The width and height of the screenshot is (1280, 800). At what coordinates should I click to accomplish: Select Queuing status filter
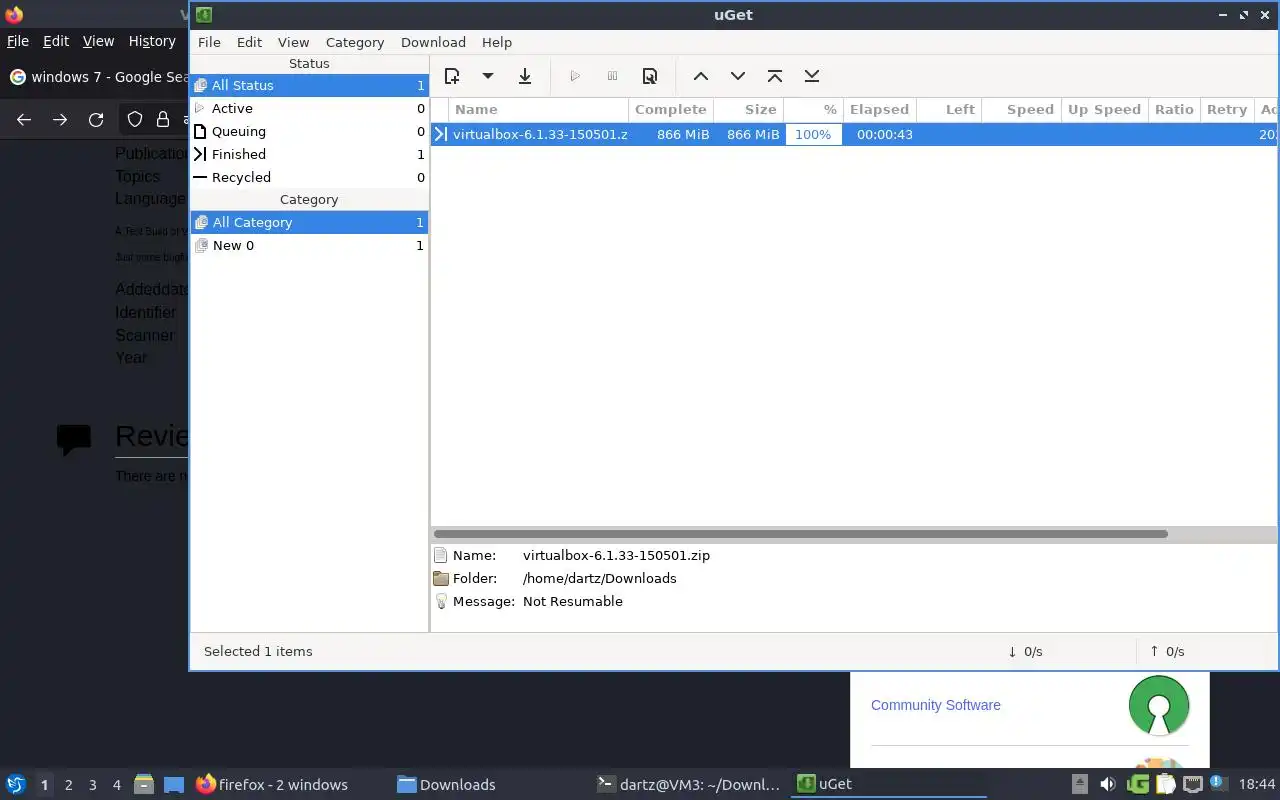[309, 131]
